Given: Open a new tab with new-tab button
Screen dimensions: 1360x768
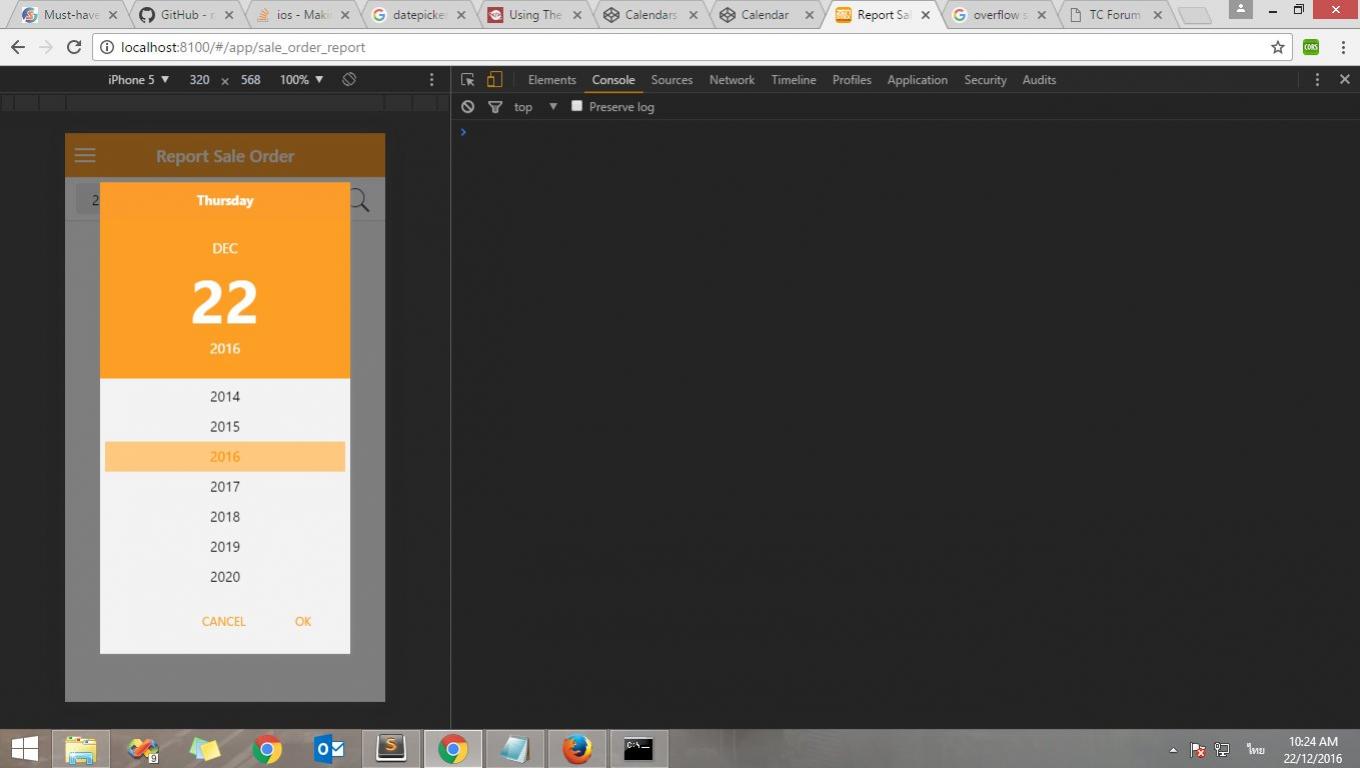Looking at the screenshot, I should pos(1194,15).
